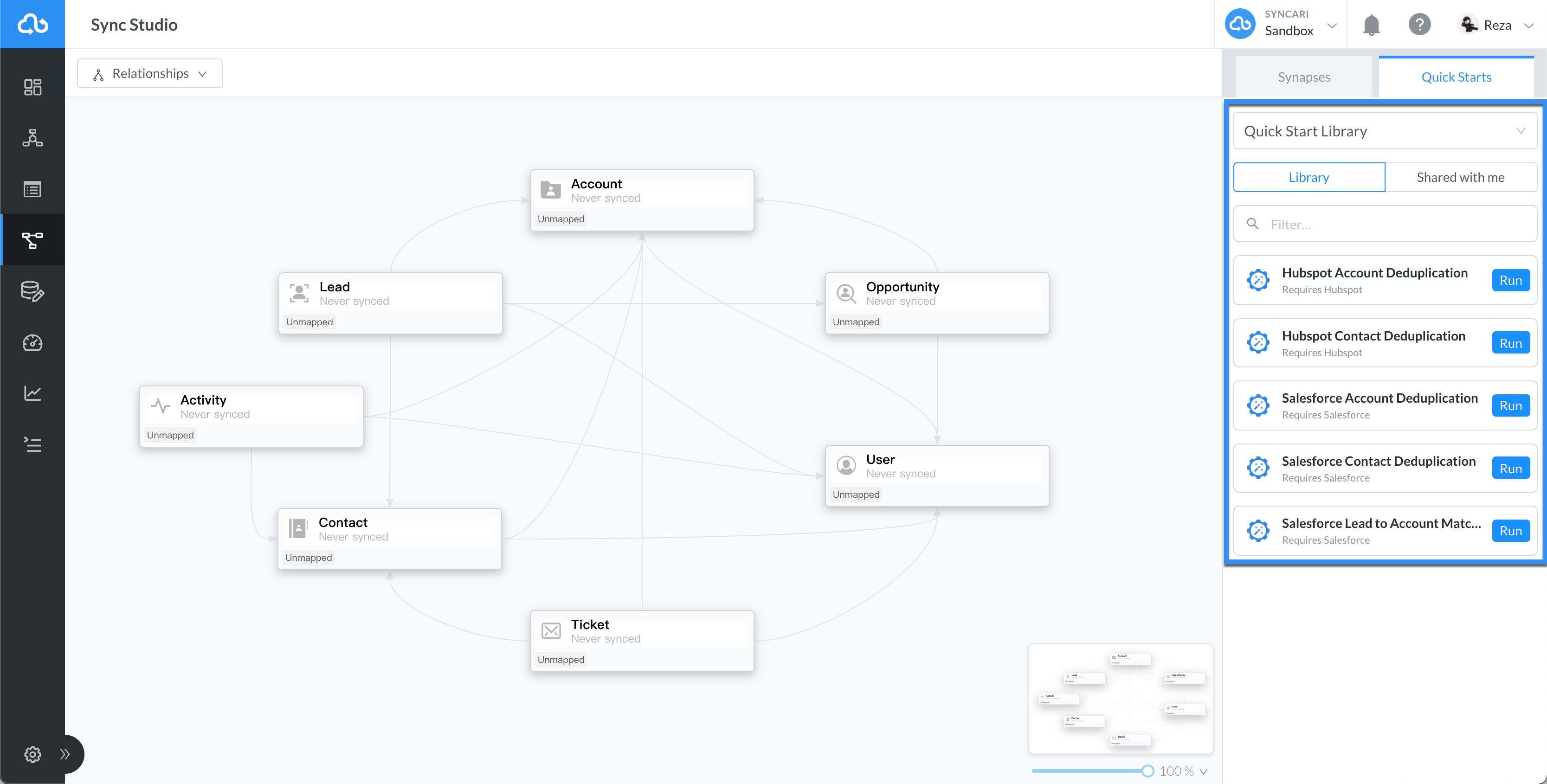
Task: Click the Syncari cloud logo
Action: click(x=32, y=24)
